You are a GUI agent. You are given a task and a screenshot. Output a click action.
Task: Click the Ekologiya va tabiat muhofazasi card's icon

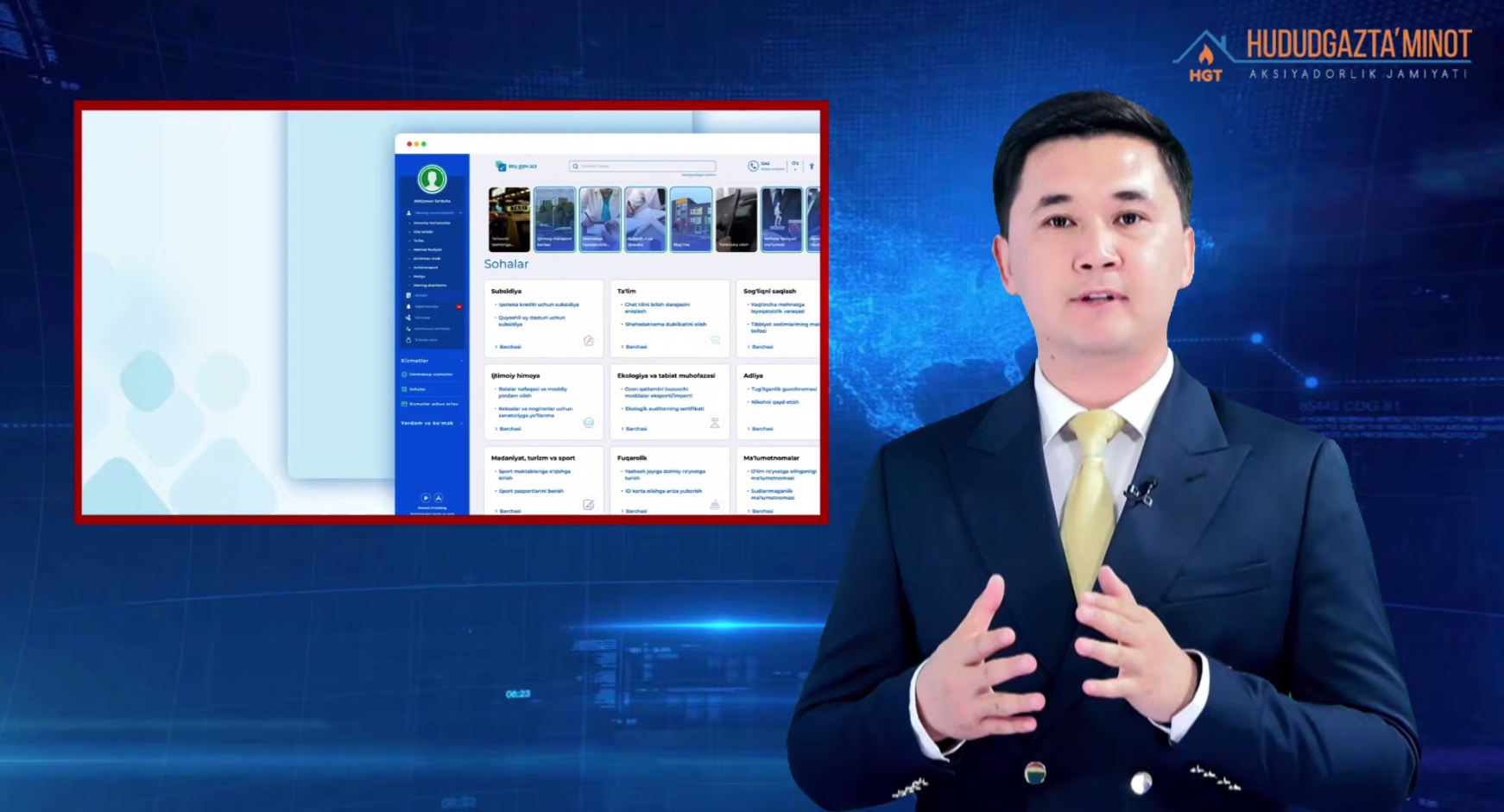tap(715, 423)
